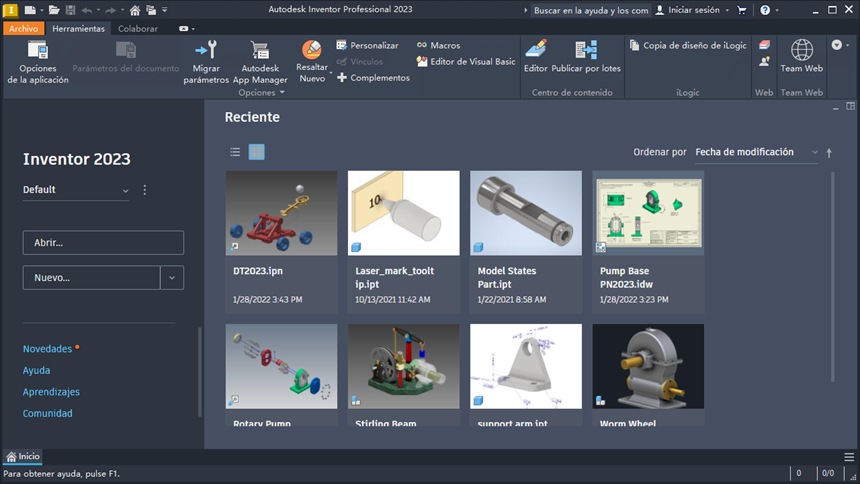Click Redo arrow in quick access toolbar
The height and width of the screenshot is (484, 860).
click(110, 10)
